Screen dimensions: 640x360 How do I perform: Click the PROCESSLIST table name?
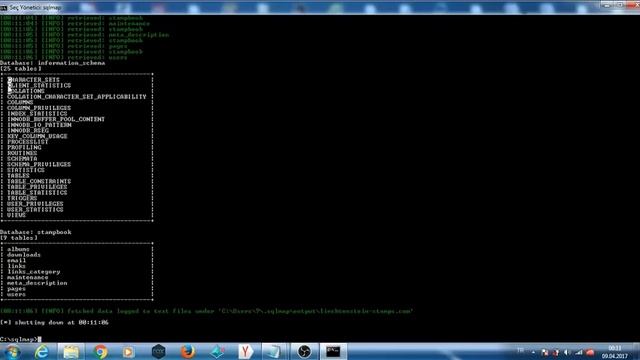click(28, 142)
